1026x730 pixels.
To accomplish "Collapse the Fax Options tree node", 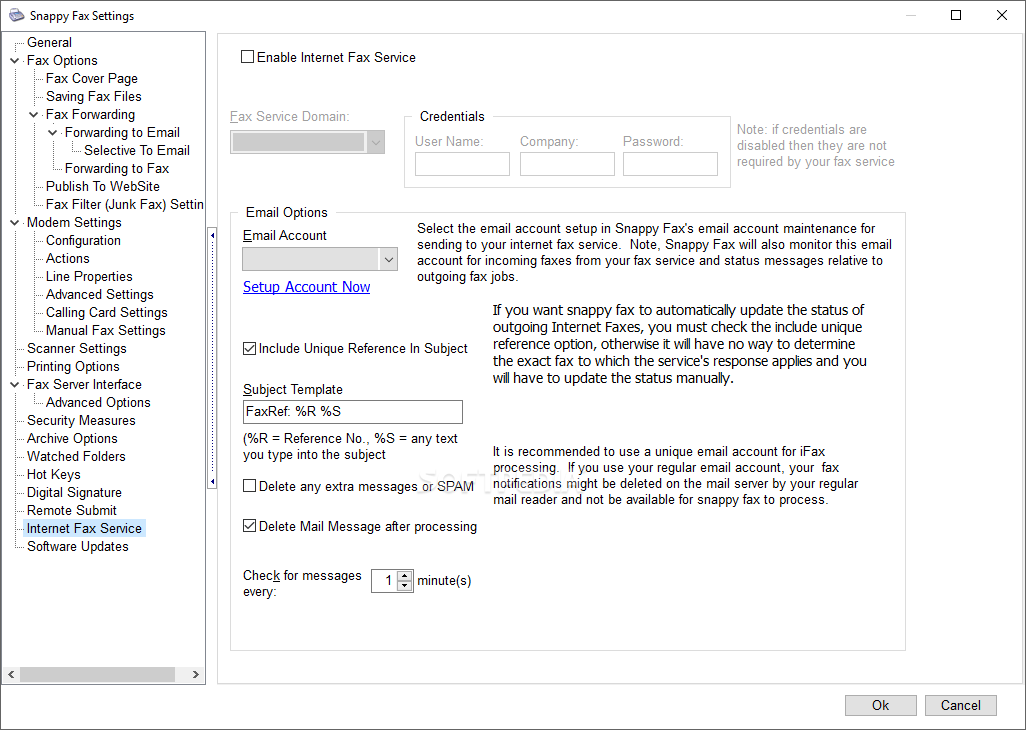I will pyautogui.click(x=14, y=60).
